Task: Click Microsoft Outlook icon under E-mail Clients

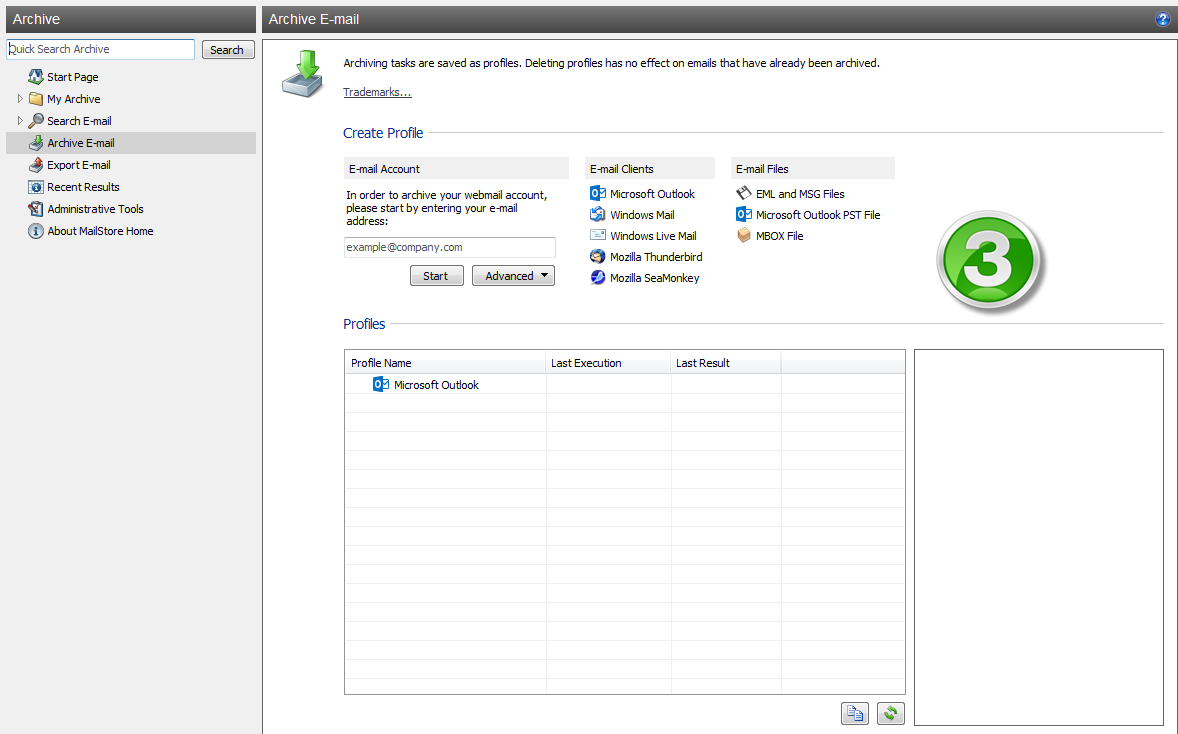Action: (598, 193)
